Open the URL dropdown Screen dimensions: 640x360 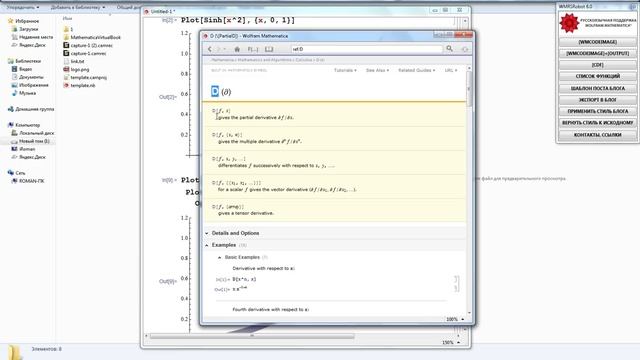point(451,70)
